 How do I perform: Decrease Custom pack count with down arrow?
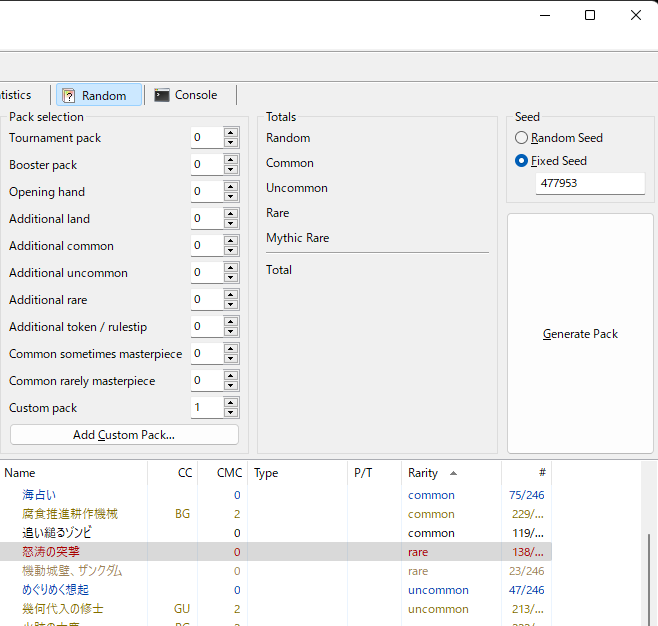[231, 412]
